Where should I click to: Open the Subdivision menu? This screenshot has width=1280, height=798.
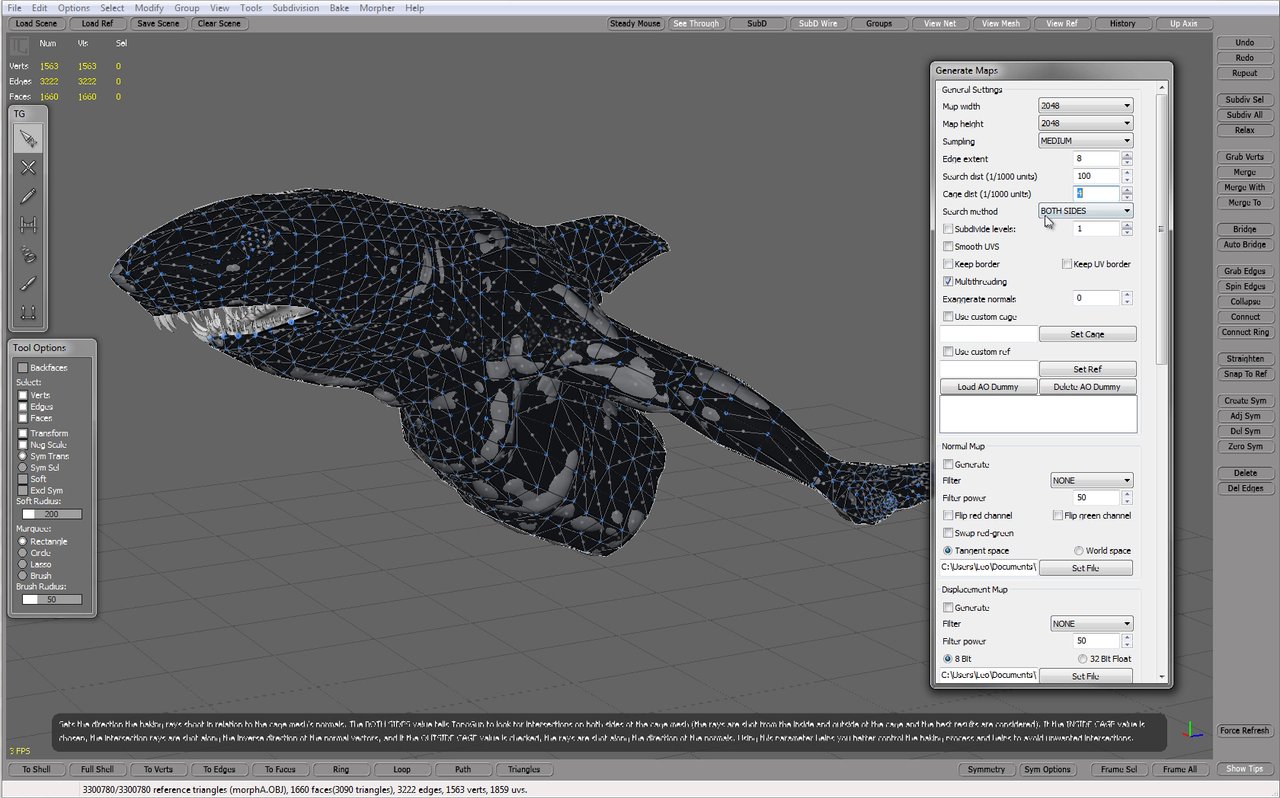(x=295, y=8)
